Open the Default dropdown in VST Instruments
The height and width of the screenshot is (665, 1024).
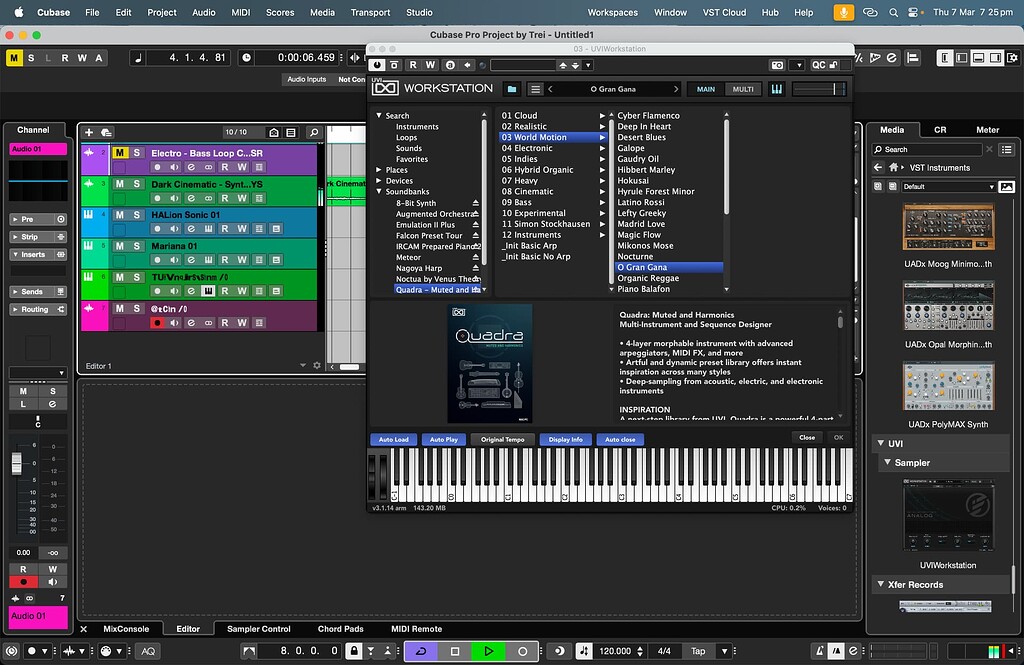pos(947,187)
